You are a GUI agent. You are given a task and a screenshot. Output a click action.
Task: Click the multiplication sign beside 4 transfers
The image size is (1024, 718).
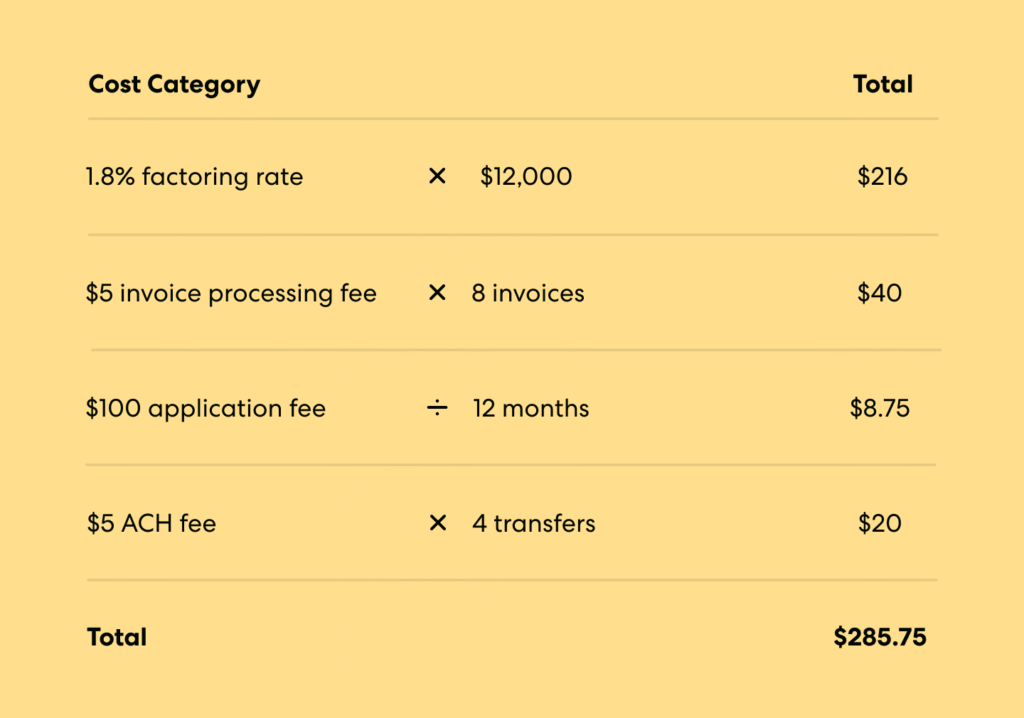[x=437, y=523]
